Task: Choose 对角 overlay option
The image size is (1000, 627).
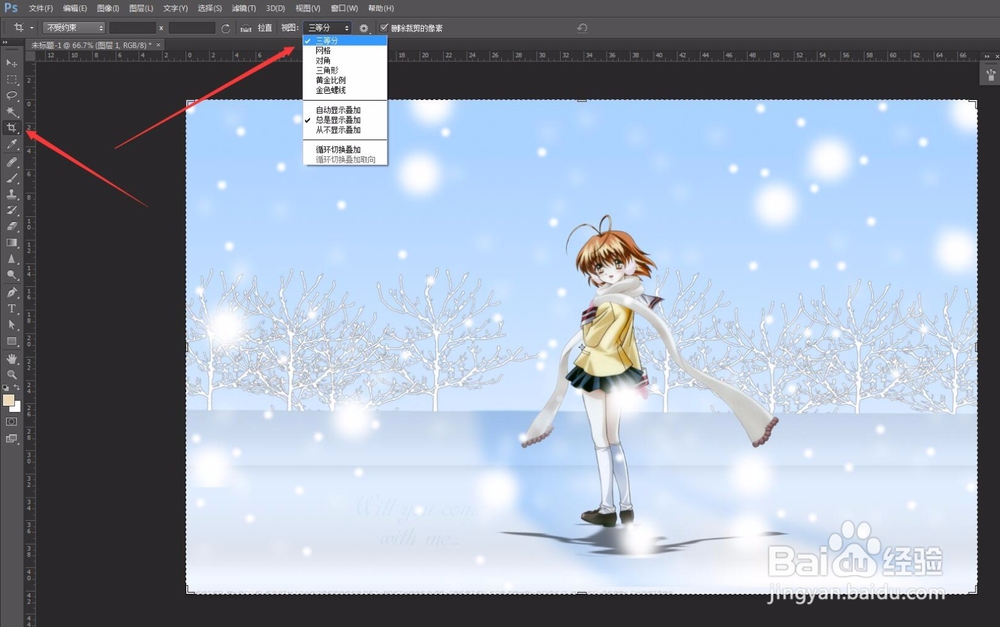Action: (x=345, y=61)
